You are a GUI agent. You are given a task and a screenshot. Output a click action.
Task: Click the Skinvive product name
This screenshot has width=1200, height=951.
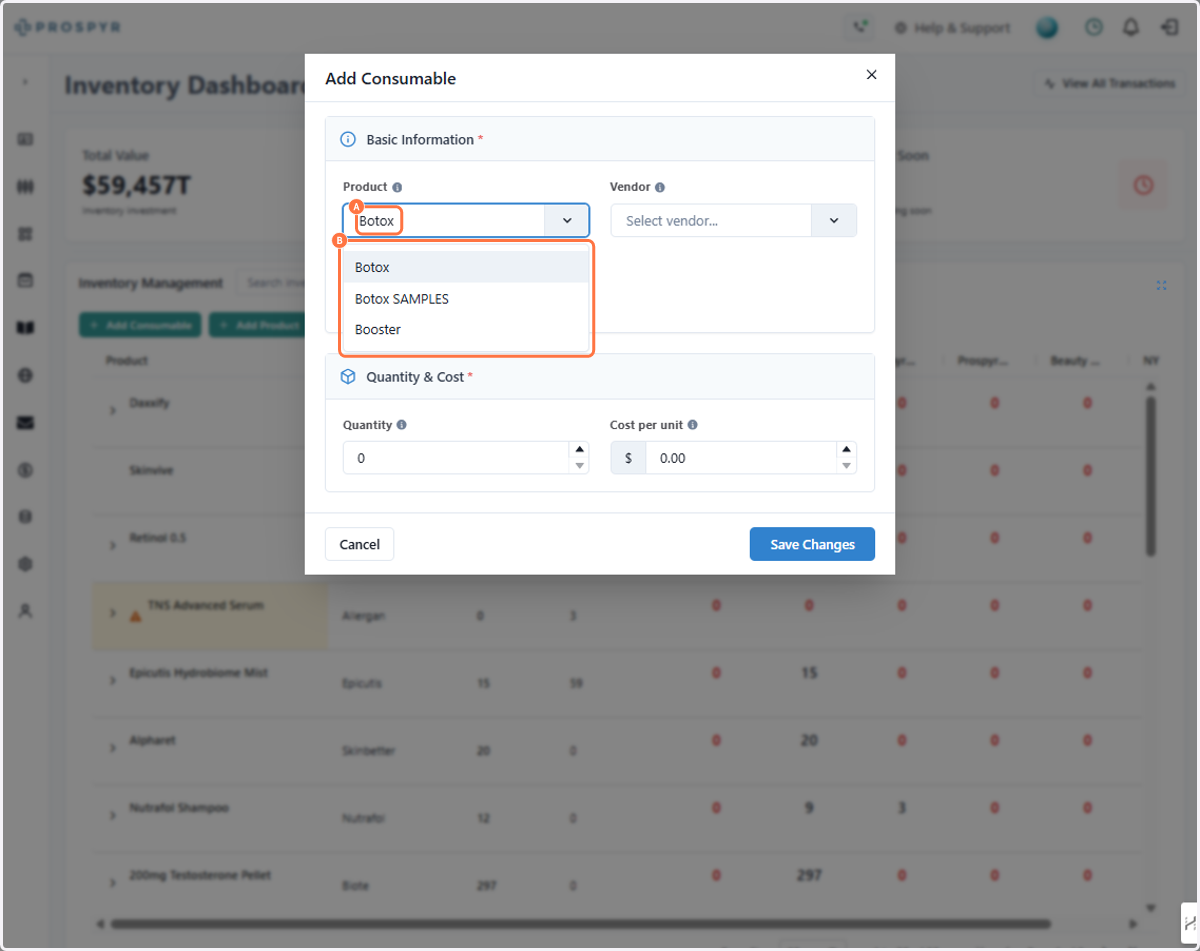coord(151,470)
